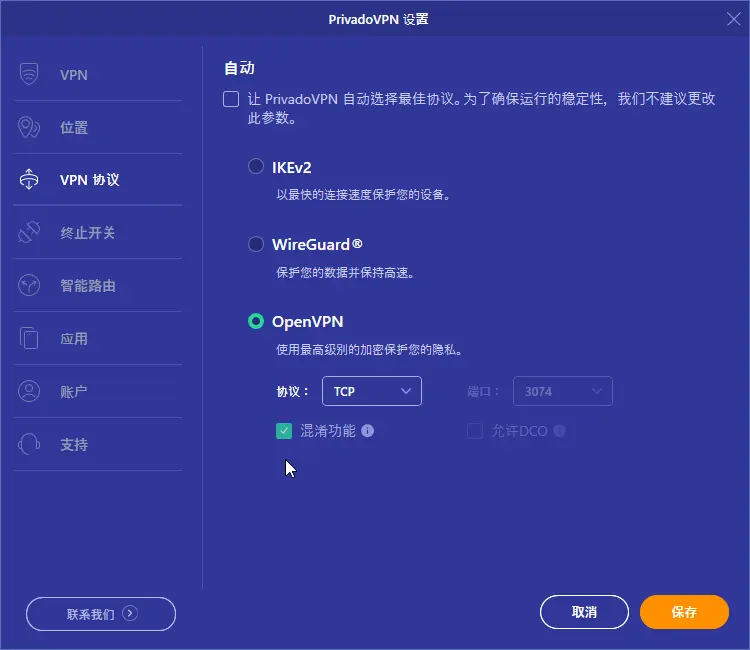The width and height of the screenshot is (750, 650).
Task: Click the text 使用最高级别的加密保护您的隐私。
Action: [x=370, y=350]
